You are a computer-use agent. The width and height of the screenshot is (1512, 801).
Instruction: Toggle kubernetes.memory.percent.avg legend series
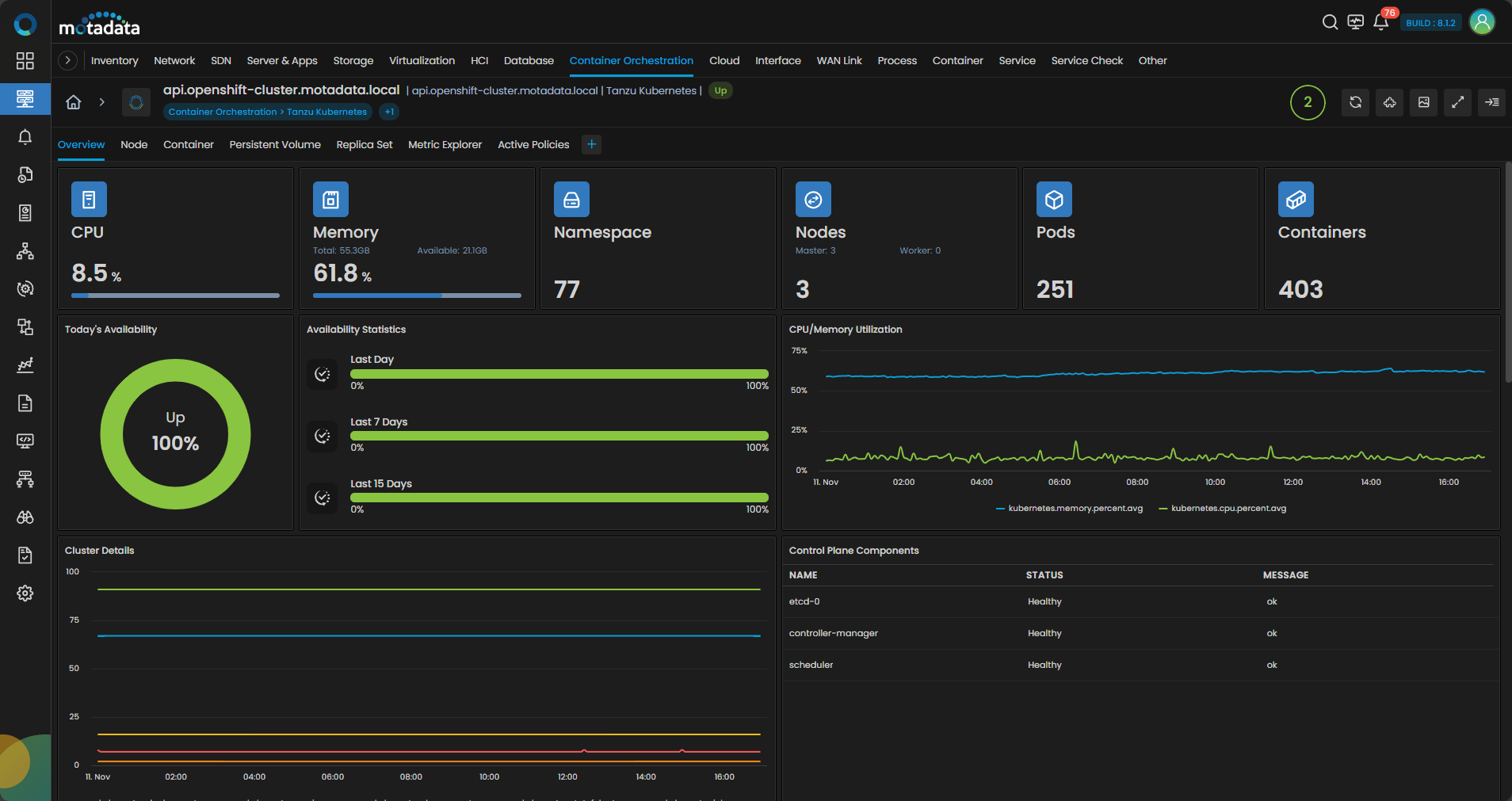pyautogui.click(x=1075, y=509)
